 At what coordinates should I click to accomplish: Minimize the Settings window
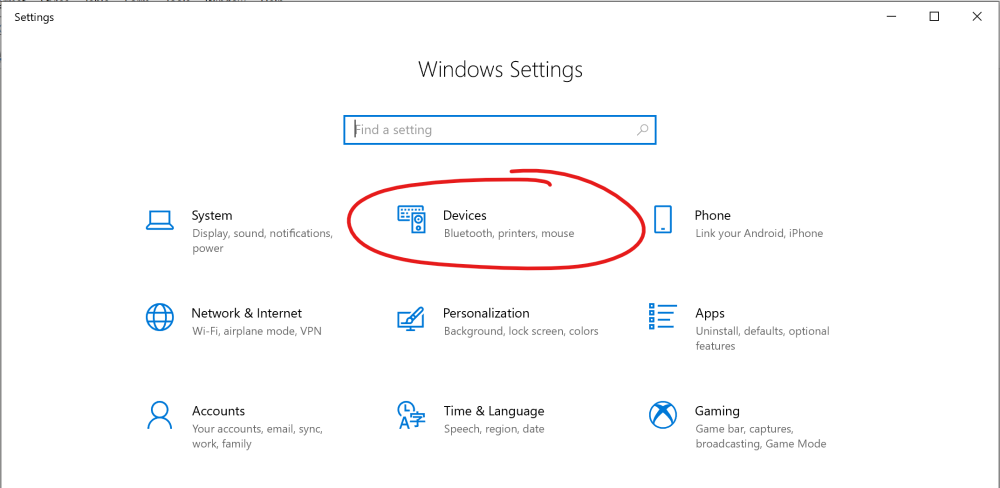click(892, 17)
